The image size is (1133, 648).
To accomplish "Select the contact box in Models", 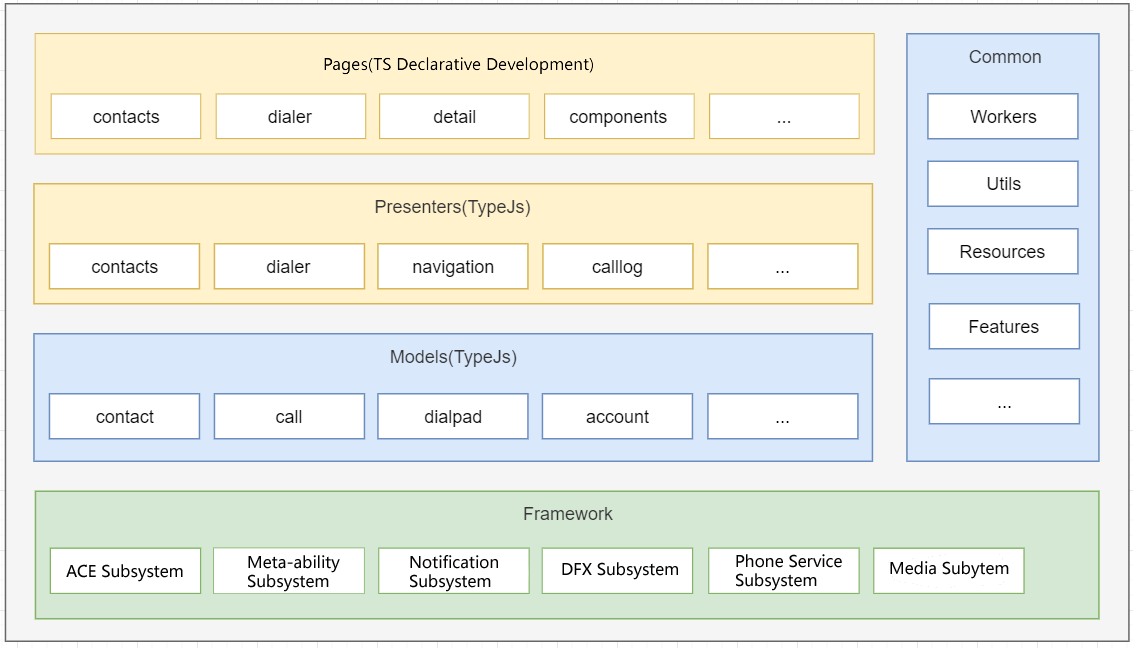I will 125,417.
